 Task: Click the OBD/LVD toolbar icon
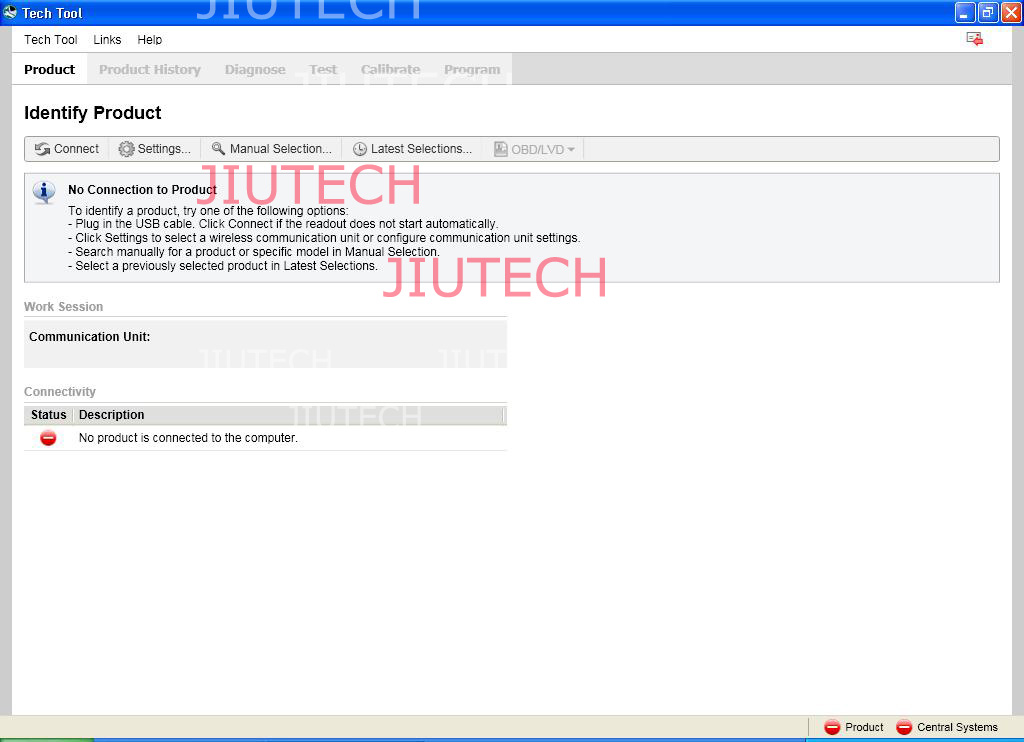pyautogui.click(x=501, y=149)
